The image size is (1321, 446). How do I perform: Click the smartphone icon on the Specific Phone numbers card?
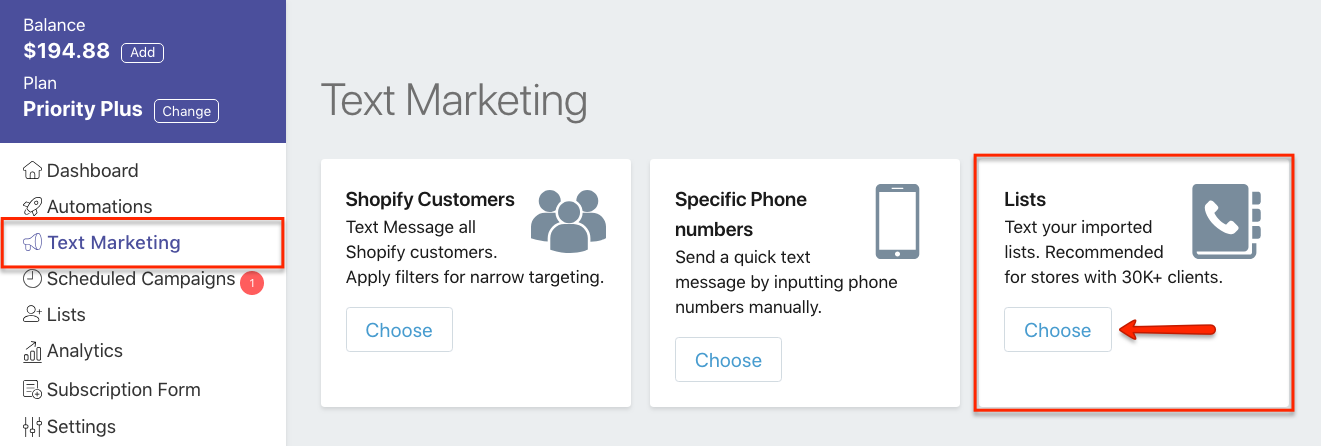[x=897, y=221]
